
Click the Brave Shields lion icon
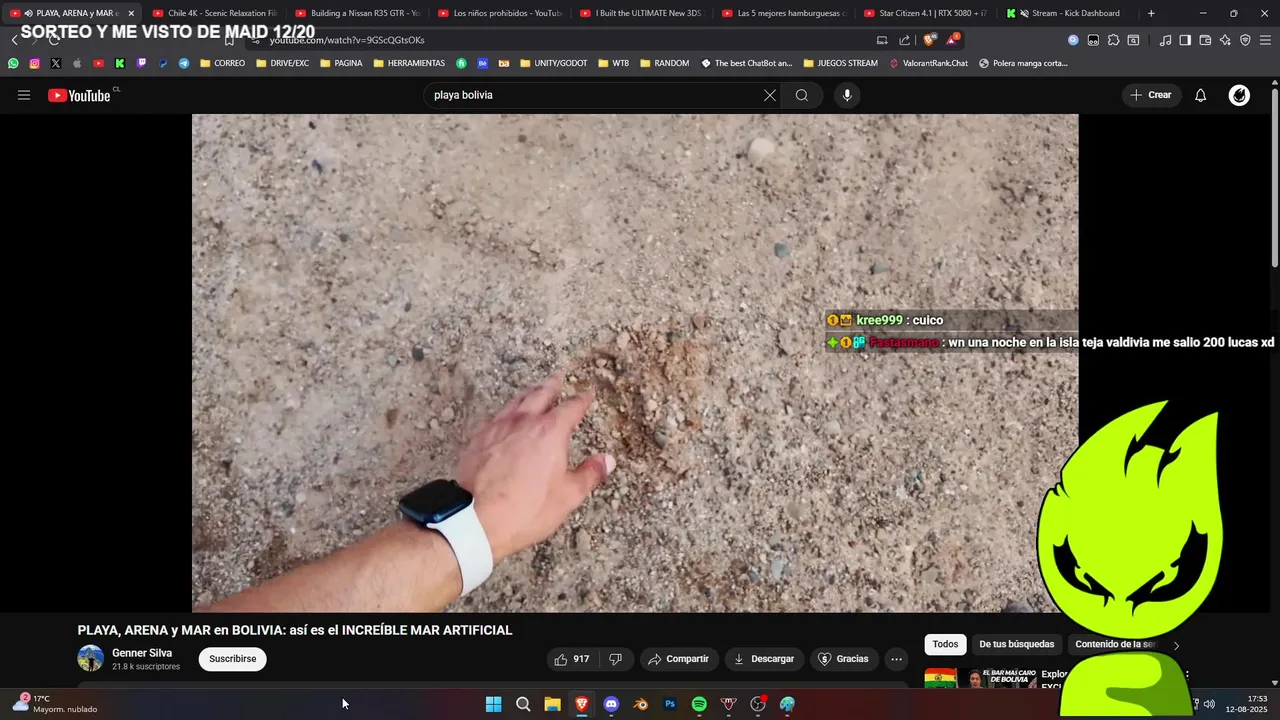click(930, 40)
